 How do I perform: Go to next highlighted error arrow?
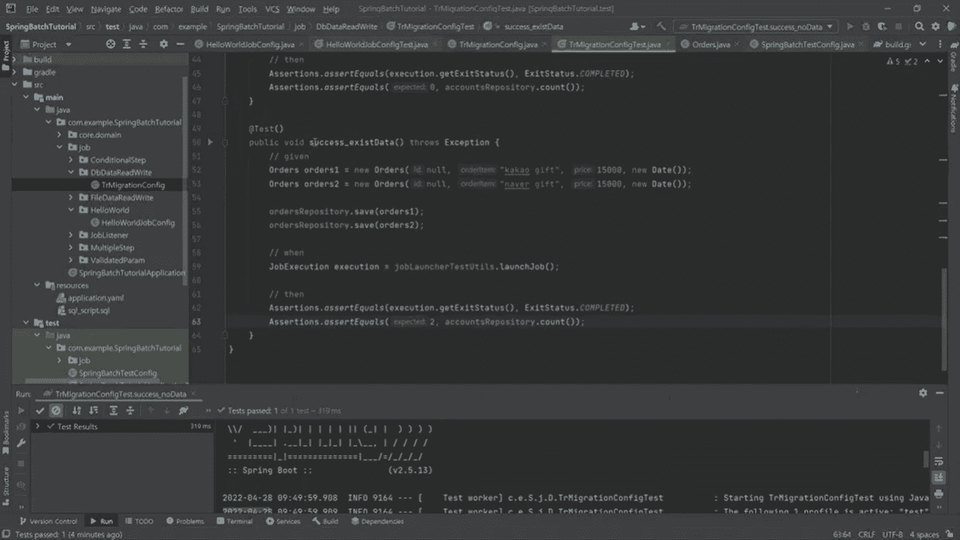pos(940,61)
